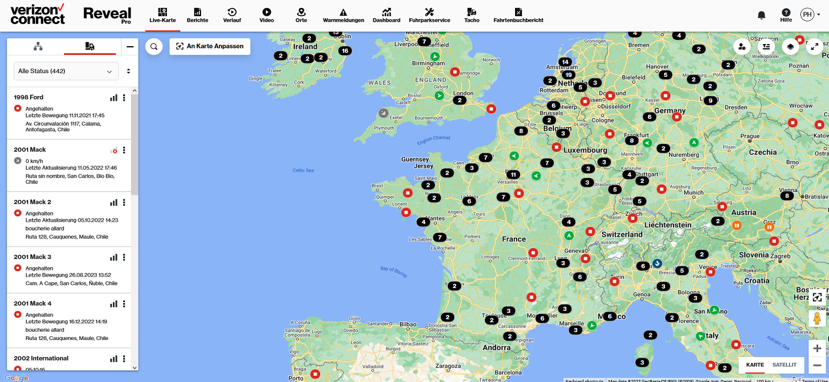Open the Berichte section

point(197,15)
